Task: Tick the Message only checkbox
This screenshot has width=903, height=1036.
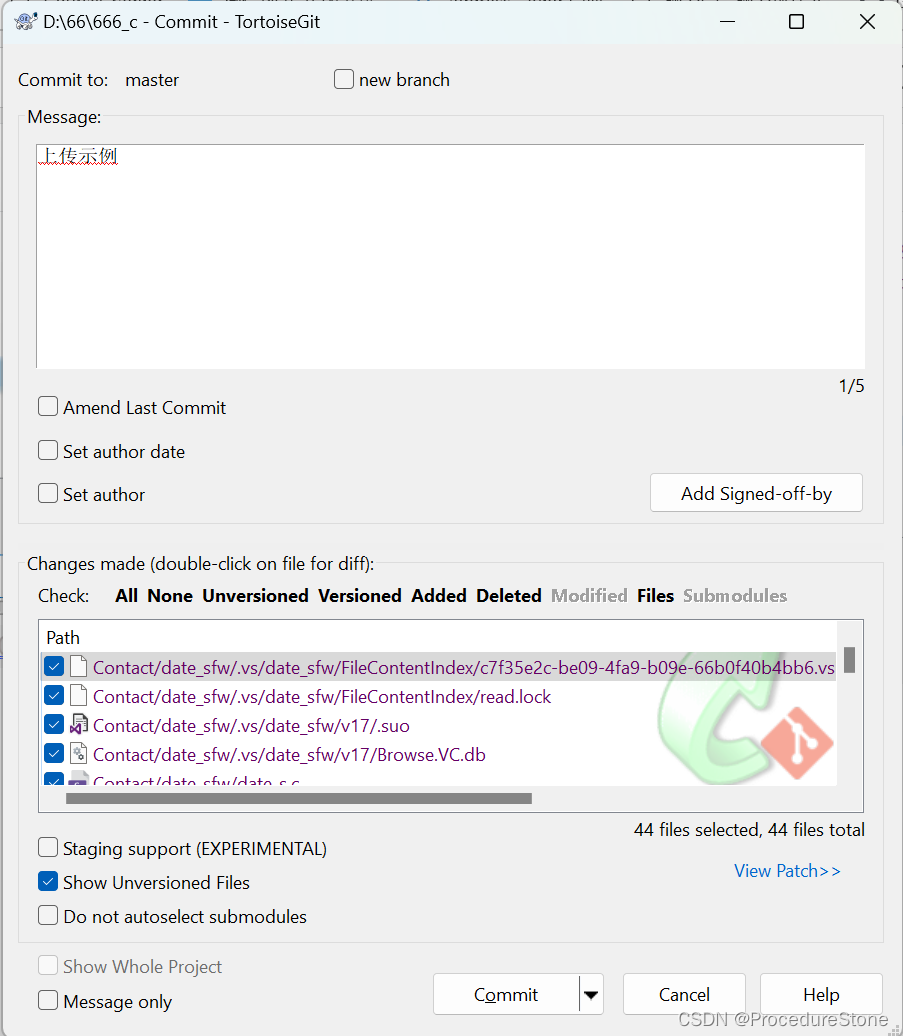Action: (x=48, y=1000)
